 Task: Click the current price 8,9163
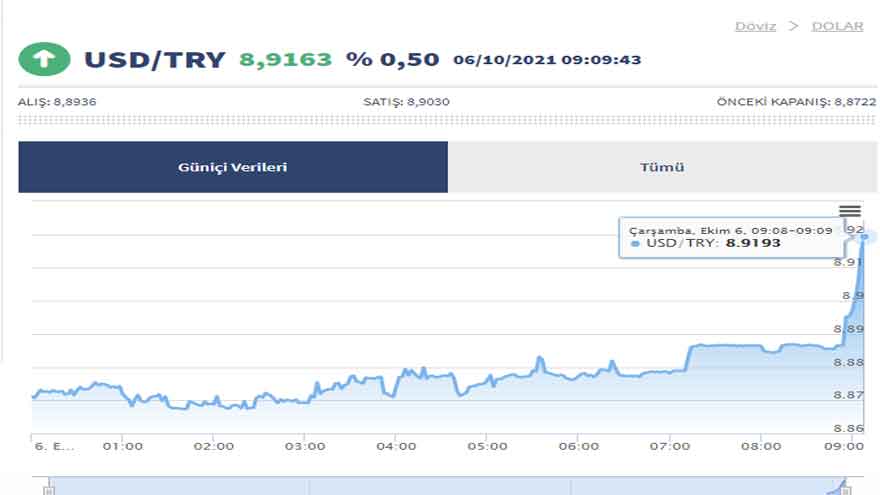point(286,59)
